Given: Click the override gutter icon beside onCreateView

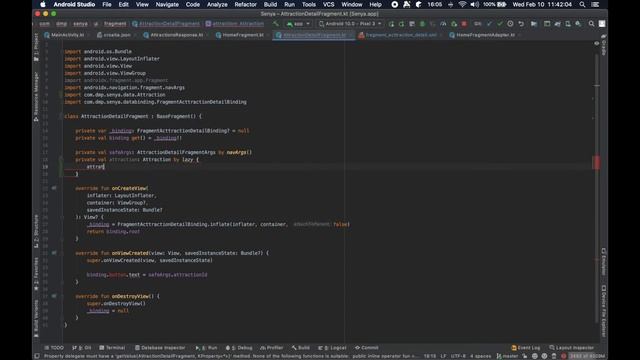Looking at the screenshot, I should point(54,188).
